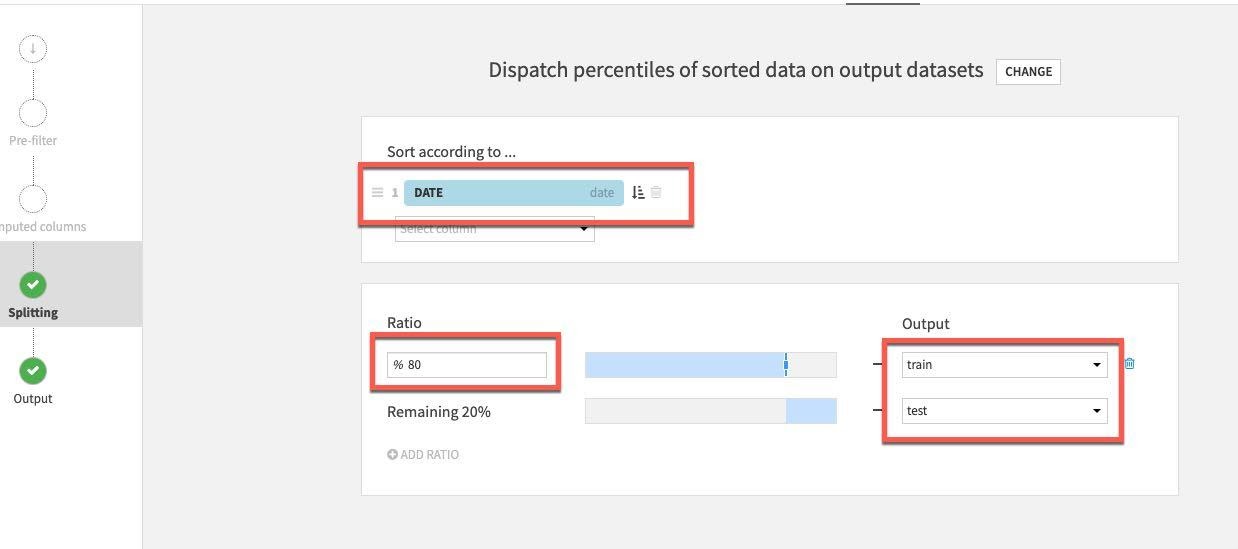Open the Select column dropdown
This screenshot has height=549, width=1238.
point(495,230)
